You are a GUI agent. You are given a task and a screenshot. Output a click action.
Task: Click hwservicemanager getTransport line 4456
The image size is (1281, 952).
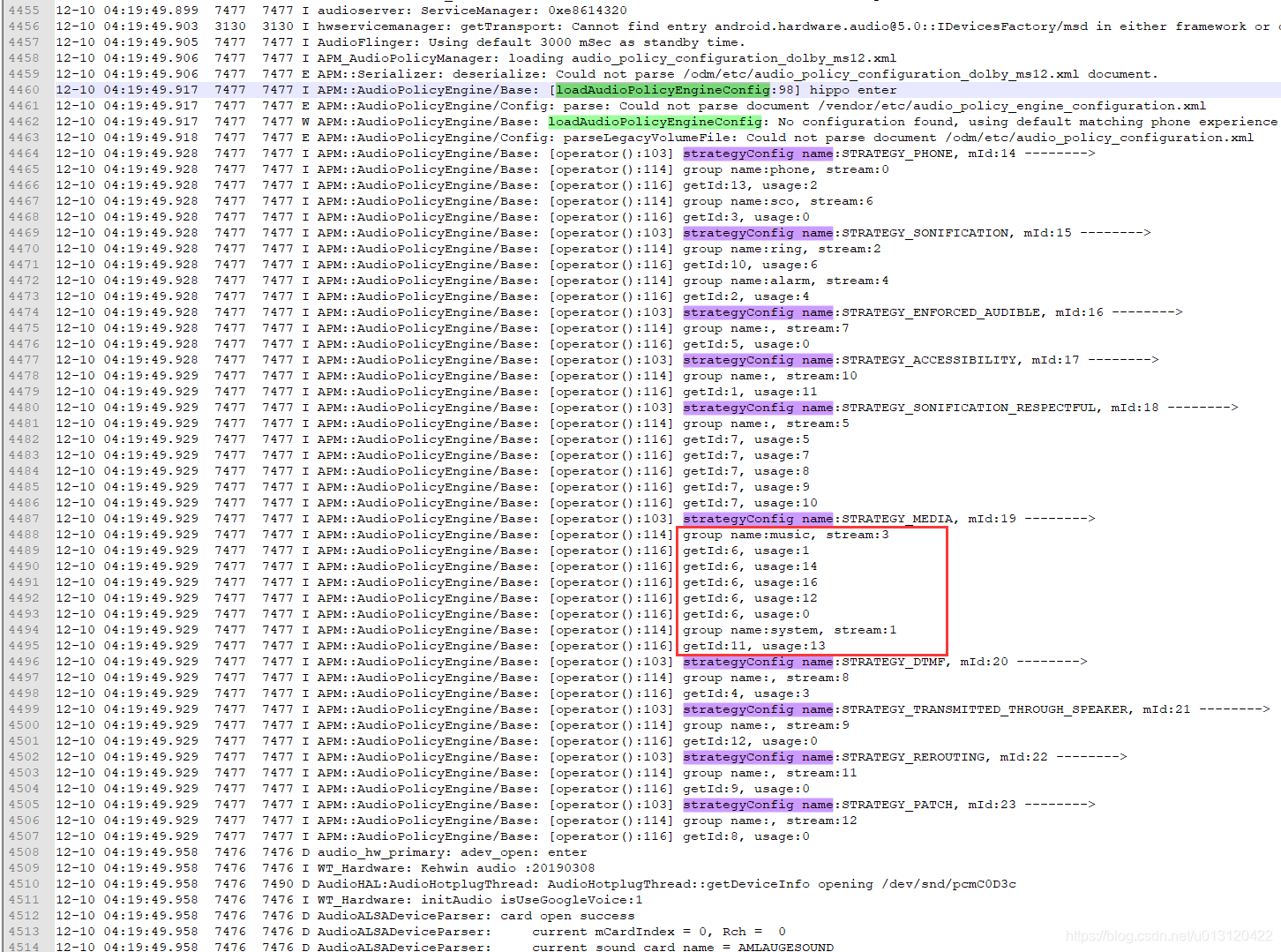[x=799, y=26]
